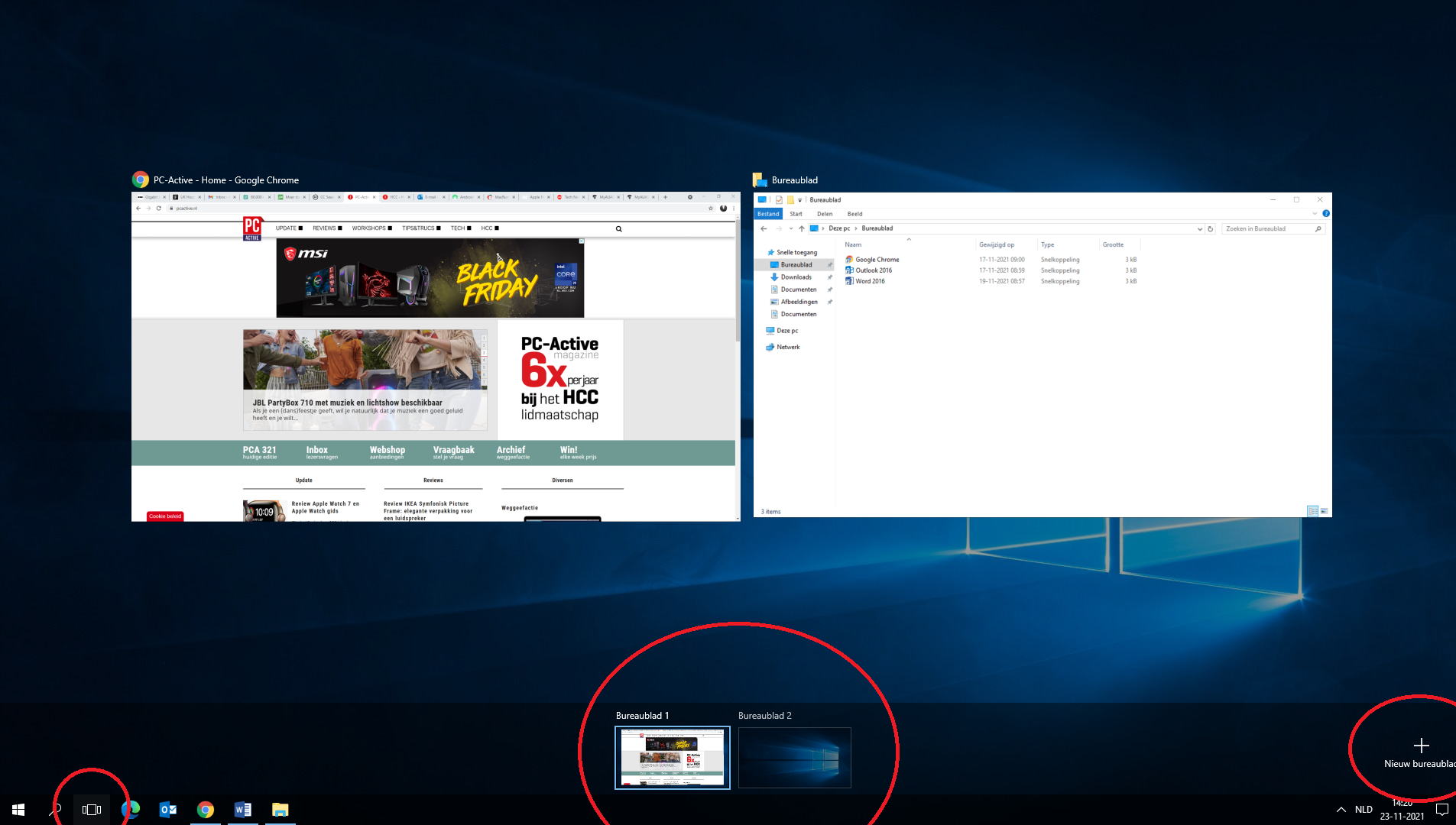Select PC-Active Google Chrome window title
The height and width of the screenshot is (825, 1456).
225,180
